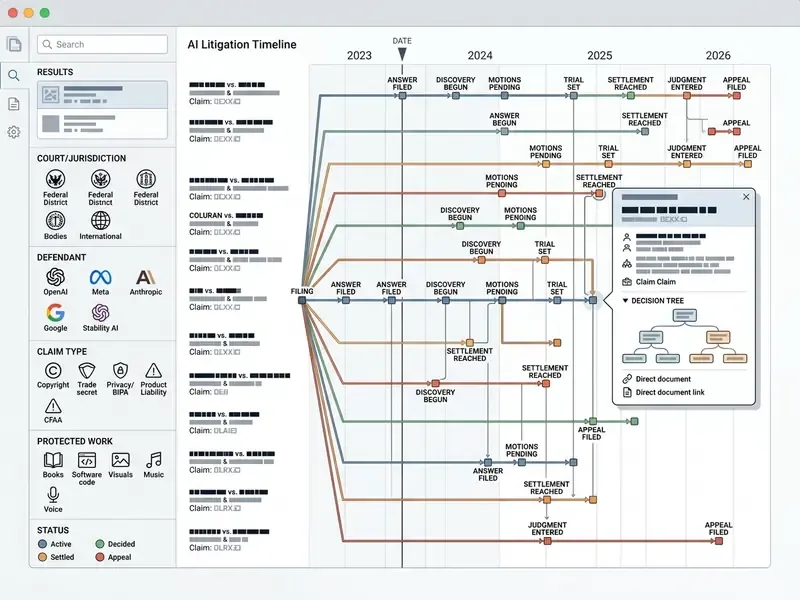Close the case detail popup

[746, 197]
